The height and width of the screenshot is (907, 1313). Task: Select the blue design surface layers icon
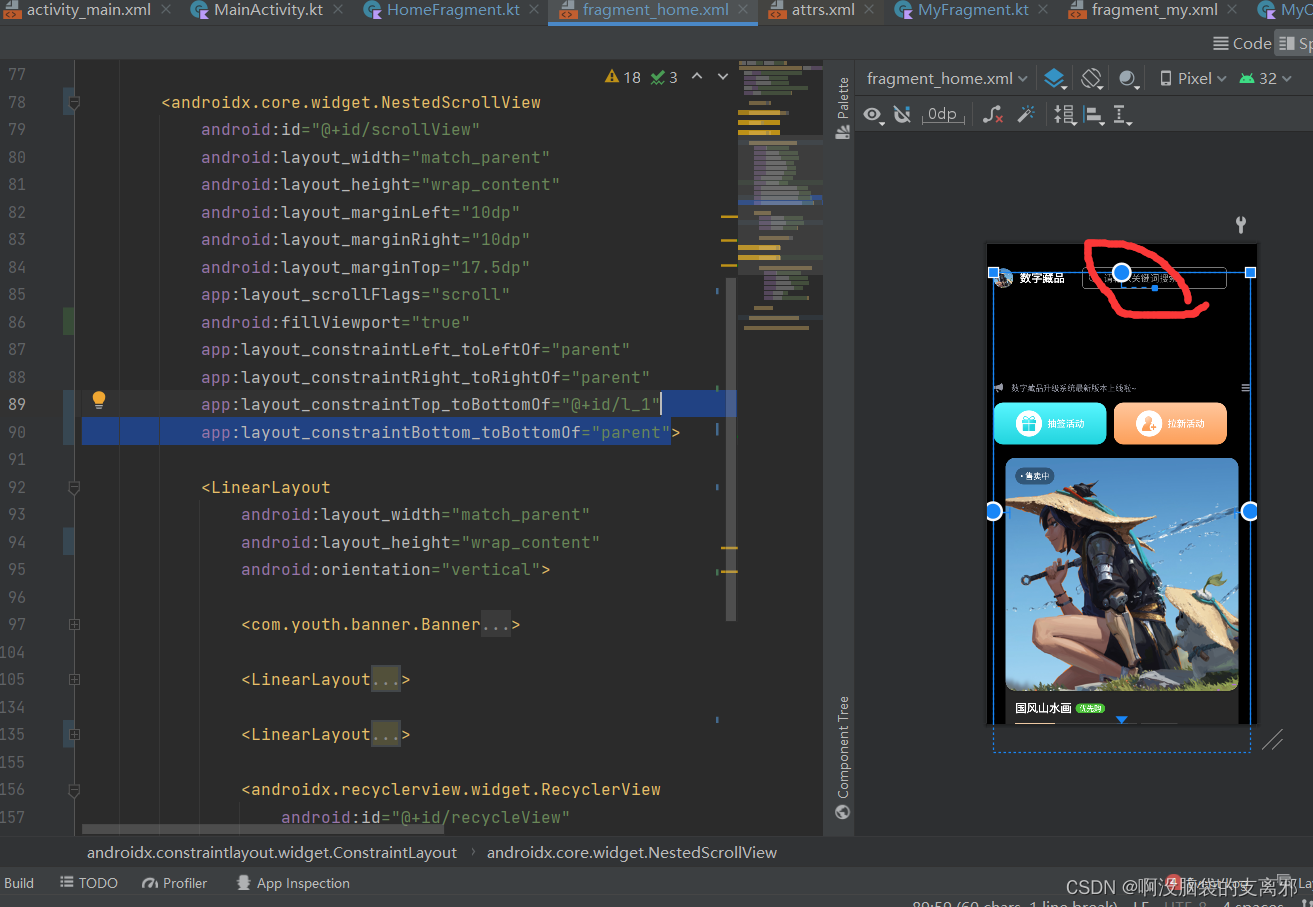1055,77
